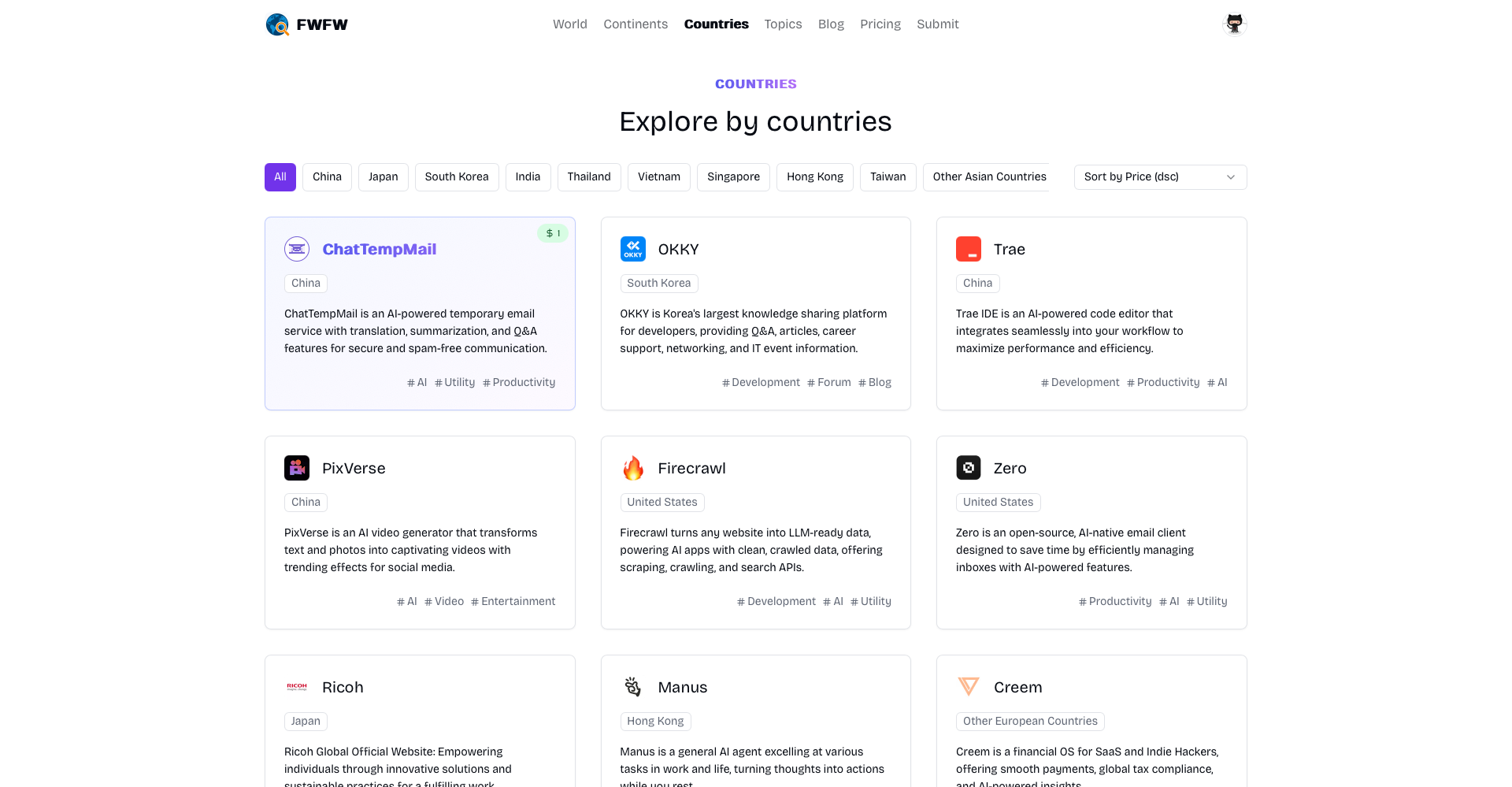1512x787 pixels.
Task: Open the Pricing nav item
Action: click(880, 24)
